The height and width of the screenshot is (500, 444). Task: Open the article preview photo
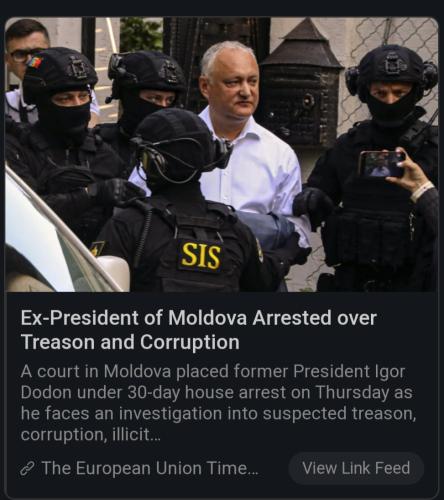(x=221, y=154)
